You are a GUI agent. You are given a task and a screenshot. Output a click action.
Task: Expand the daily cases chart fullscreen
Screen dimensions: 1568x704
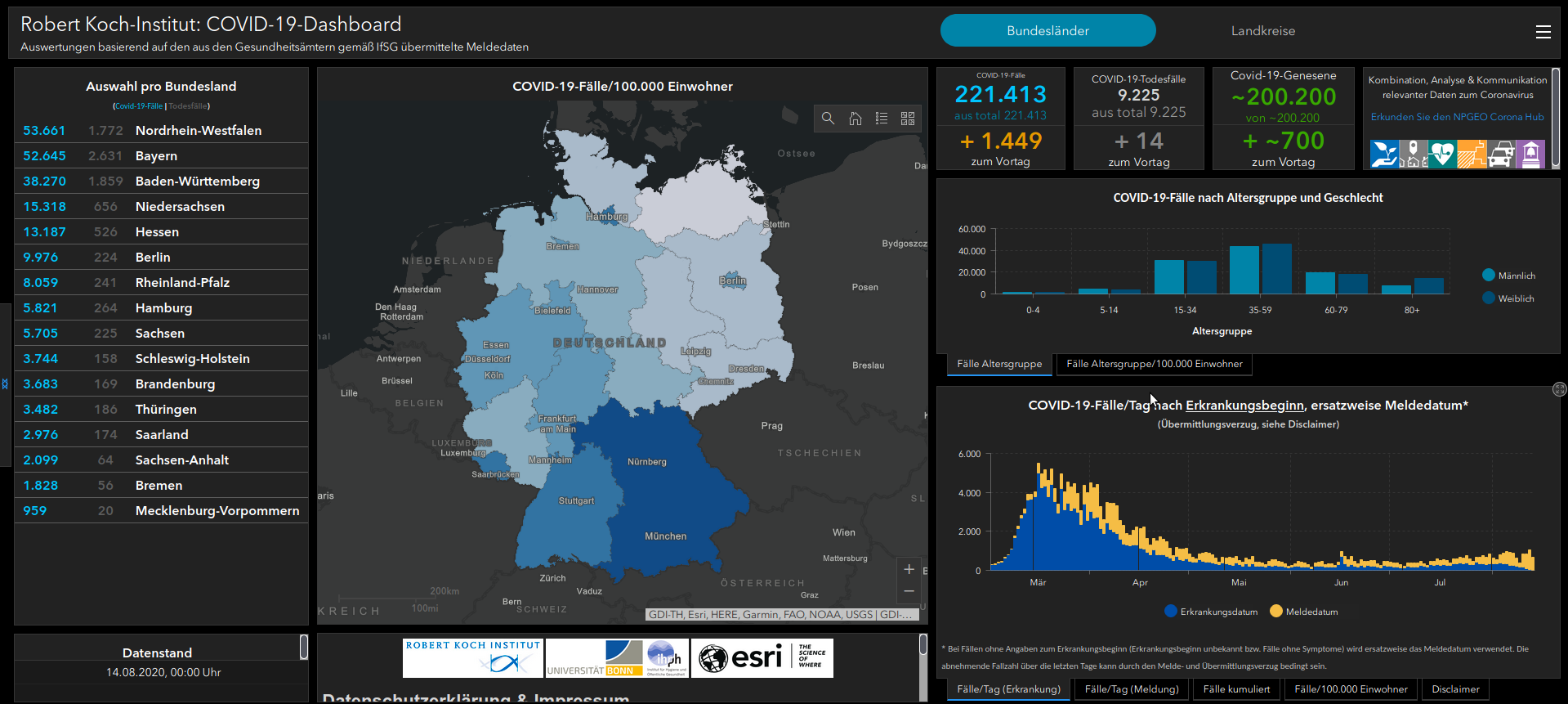[x=1559, y=389]
